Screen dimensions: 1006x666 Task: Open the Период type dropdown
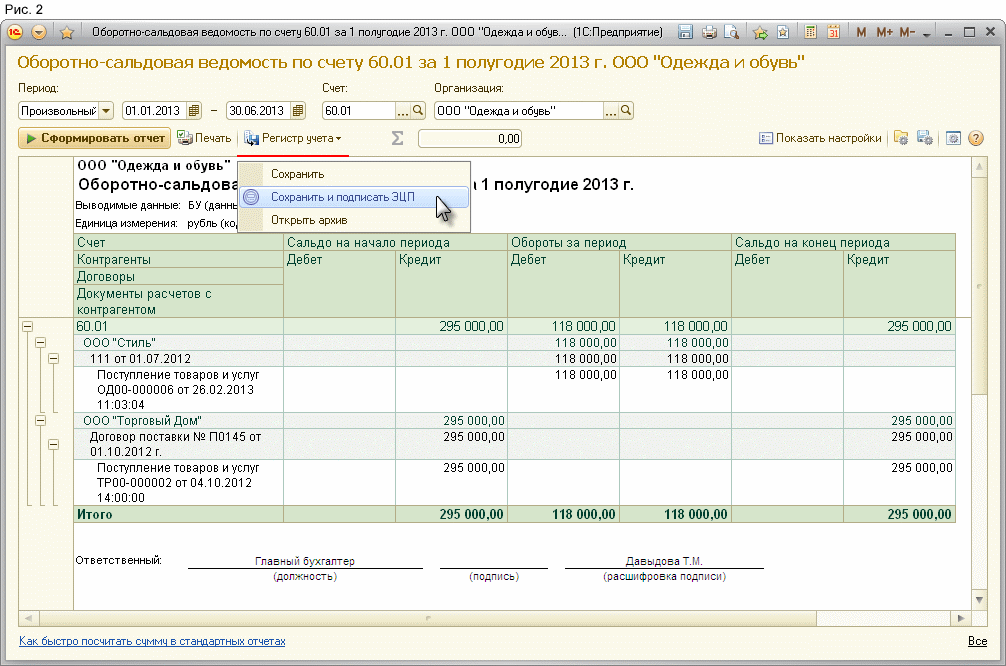[106, 111]
